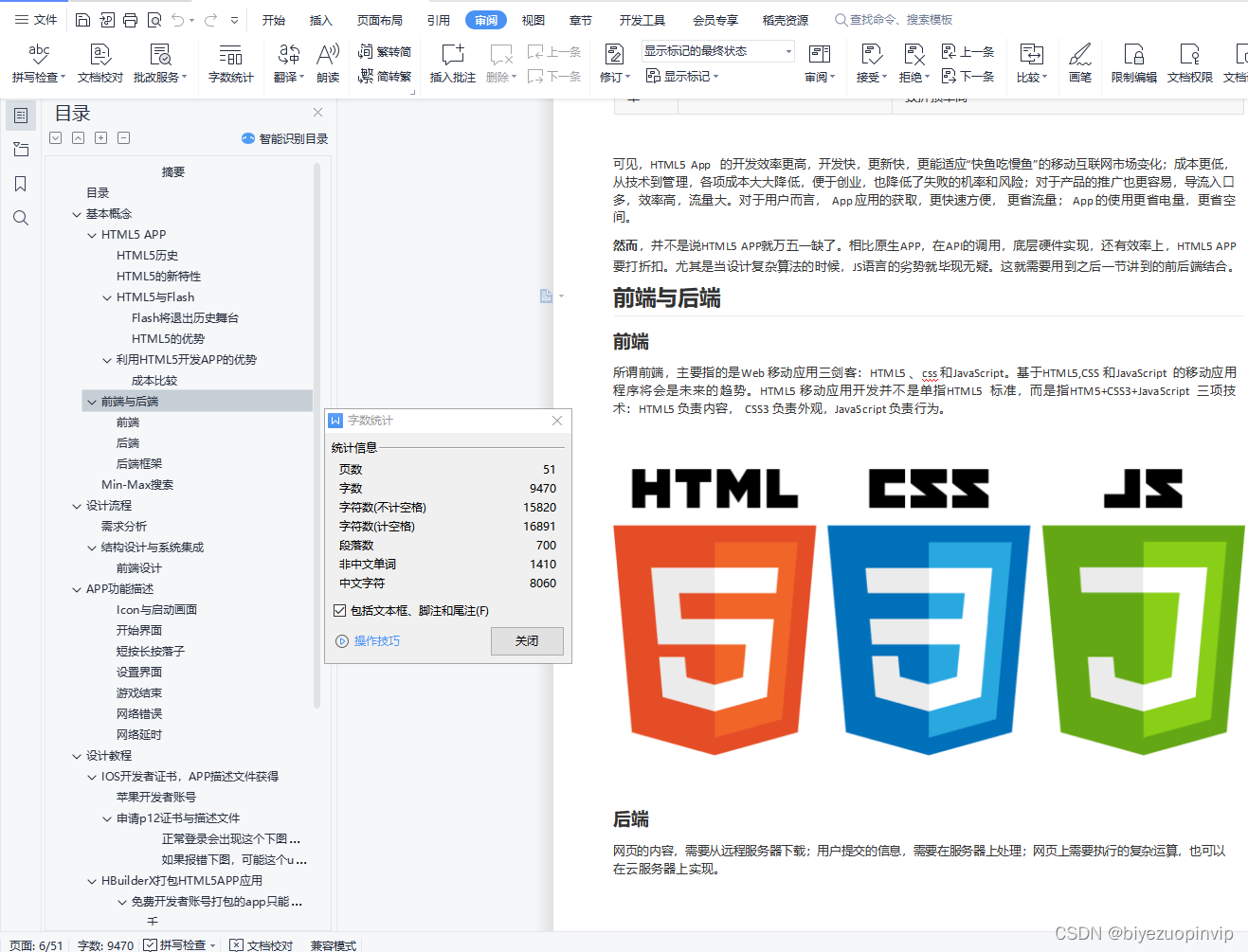Click the Redo arrow icon

[210, 19]
